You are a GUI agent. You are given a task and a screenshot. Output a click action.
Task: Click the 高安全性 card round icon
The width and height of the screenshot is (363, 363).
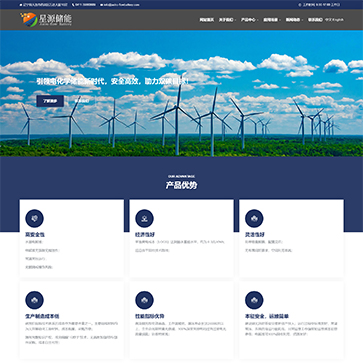click(34, 218)
